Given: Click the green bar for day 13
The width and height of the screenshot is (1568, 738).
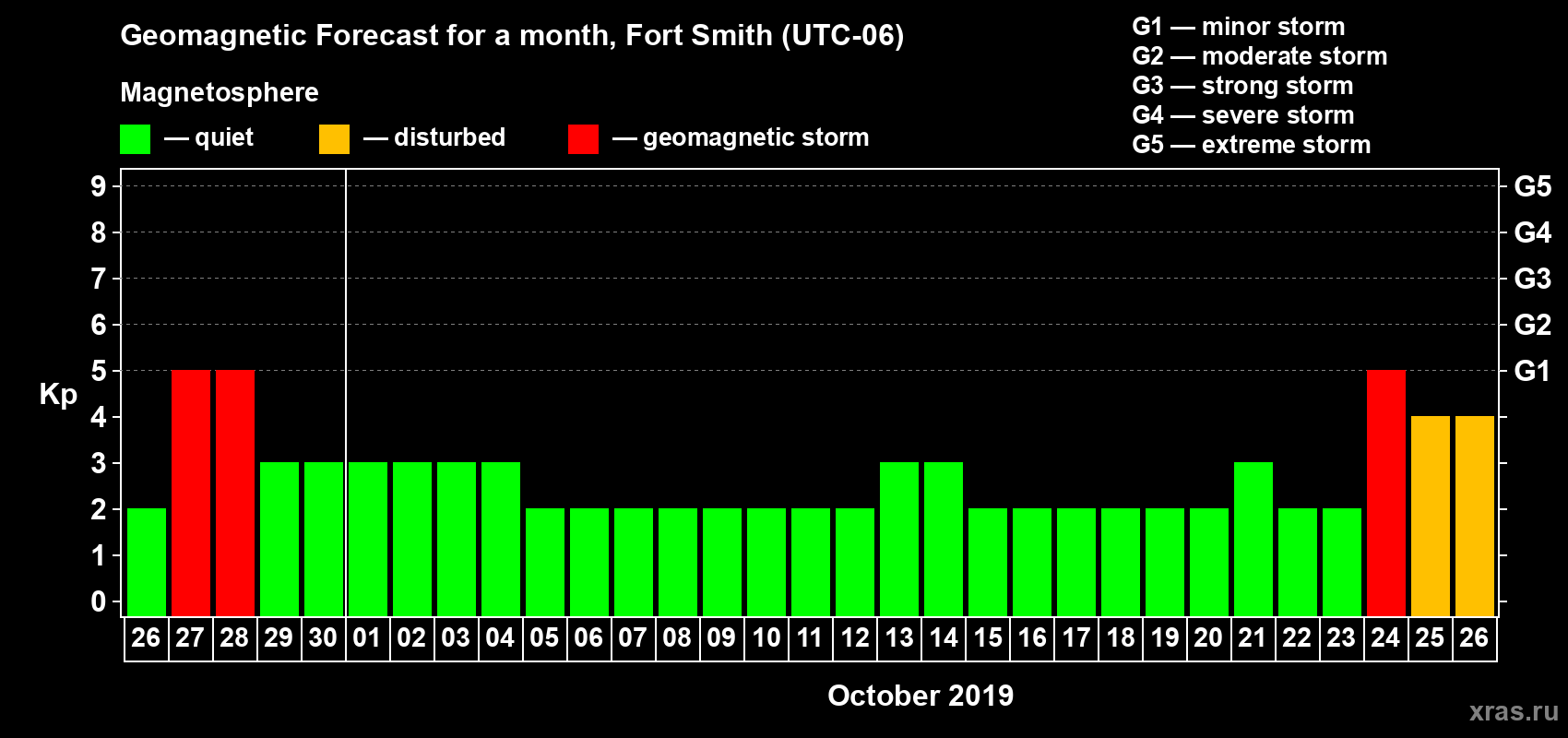Looking at the screenshot, I should 899,540.
